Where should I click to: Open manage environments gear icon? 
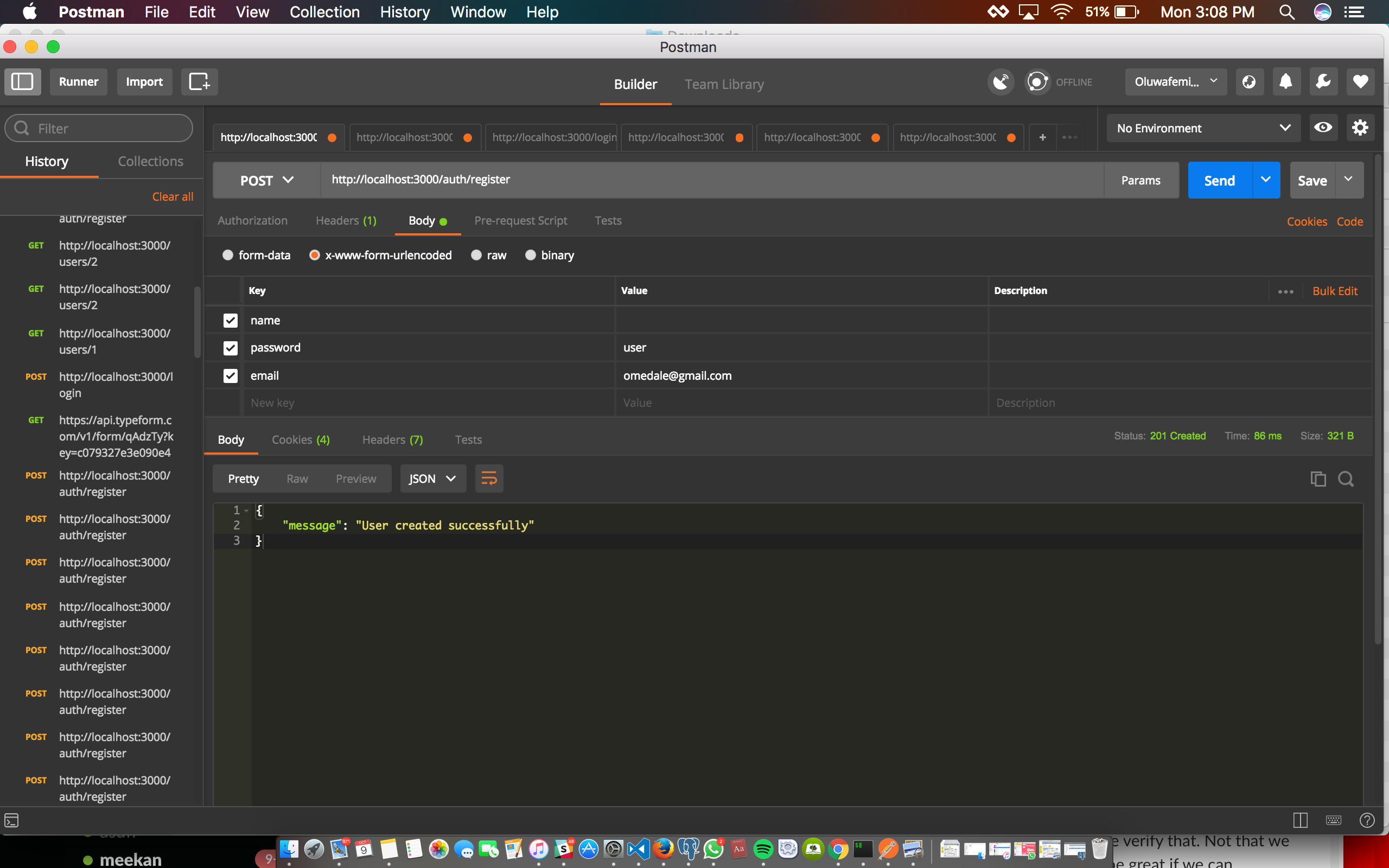click(x=1360, y=127)
